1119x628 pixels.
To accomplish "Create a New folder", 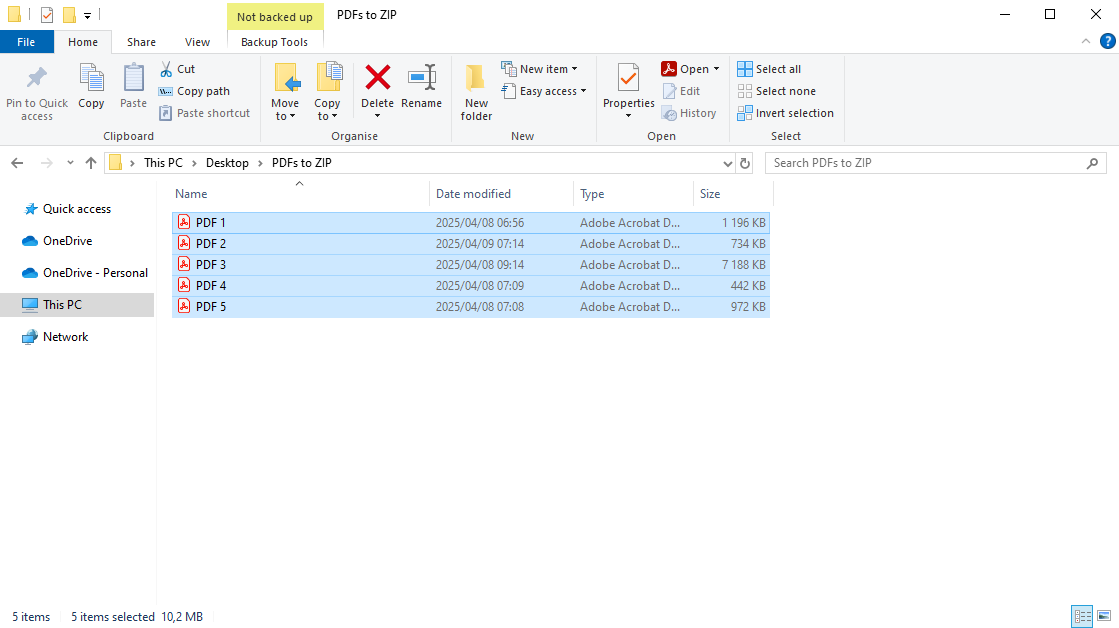I will [476, 90].
